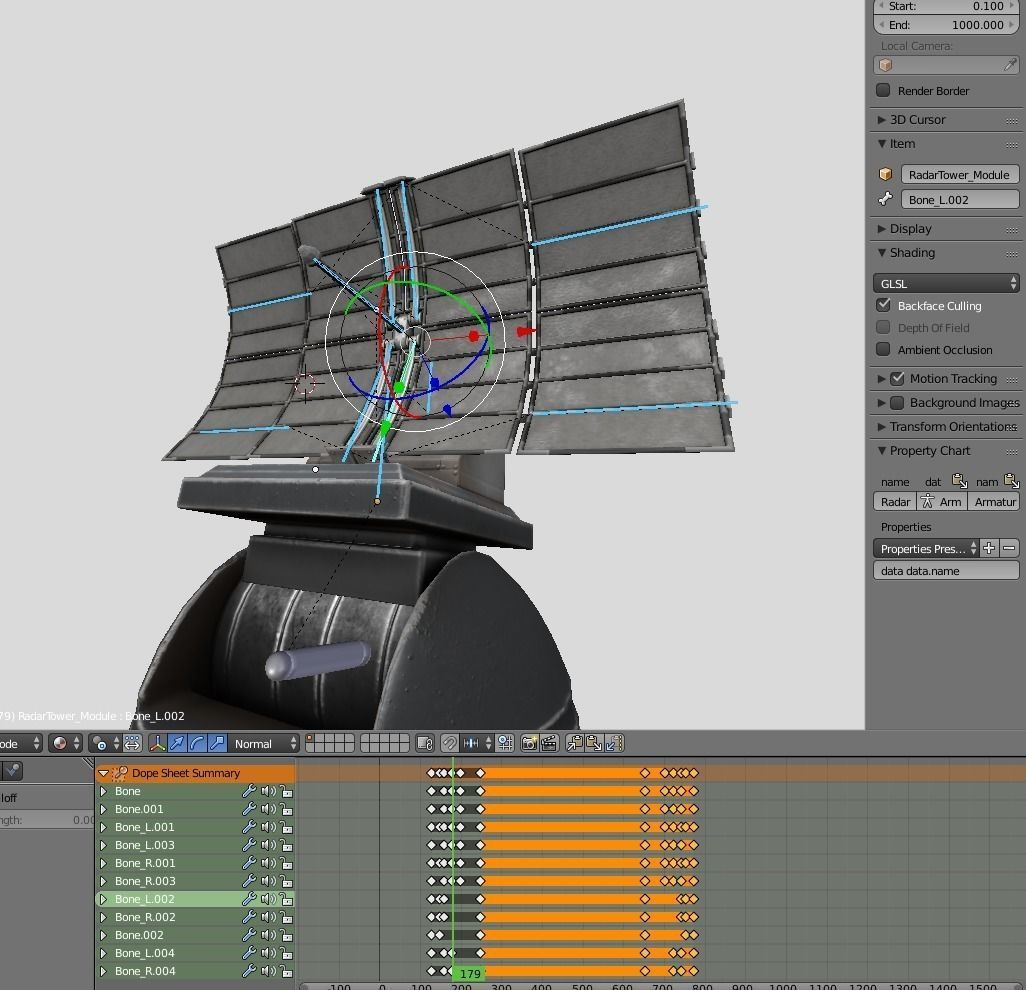Click the wrench icon on Bone row
This screenshot has height=990, width=1026.
pos(249,791)
